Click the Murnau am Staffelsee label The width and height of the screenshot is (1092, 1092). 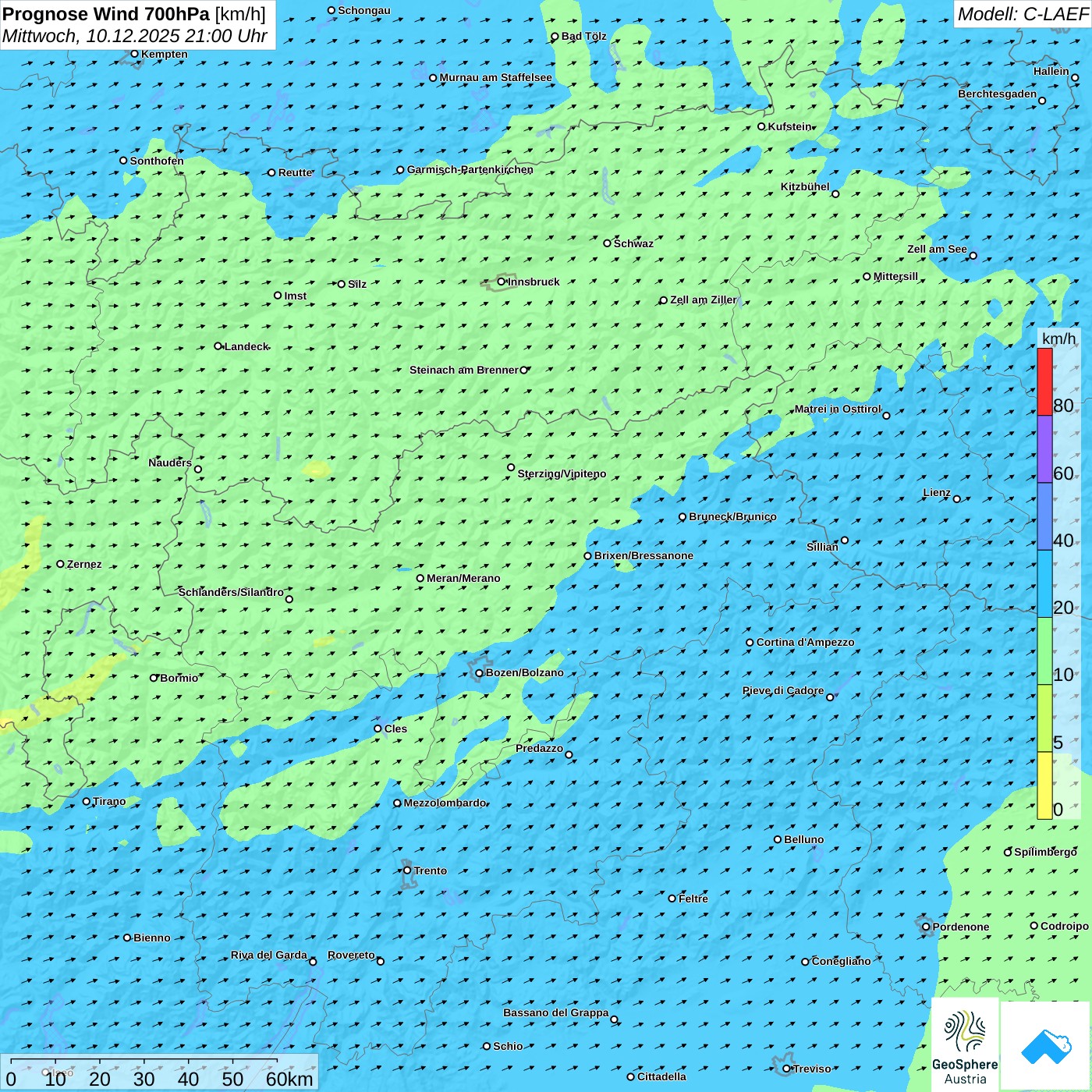[x=496, y=77]
